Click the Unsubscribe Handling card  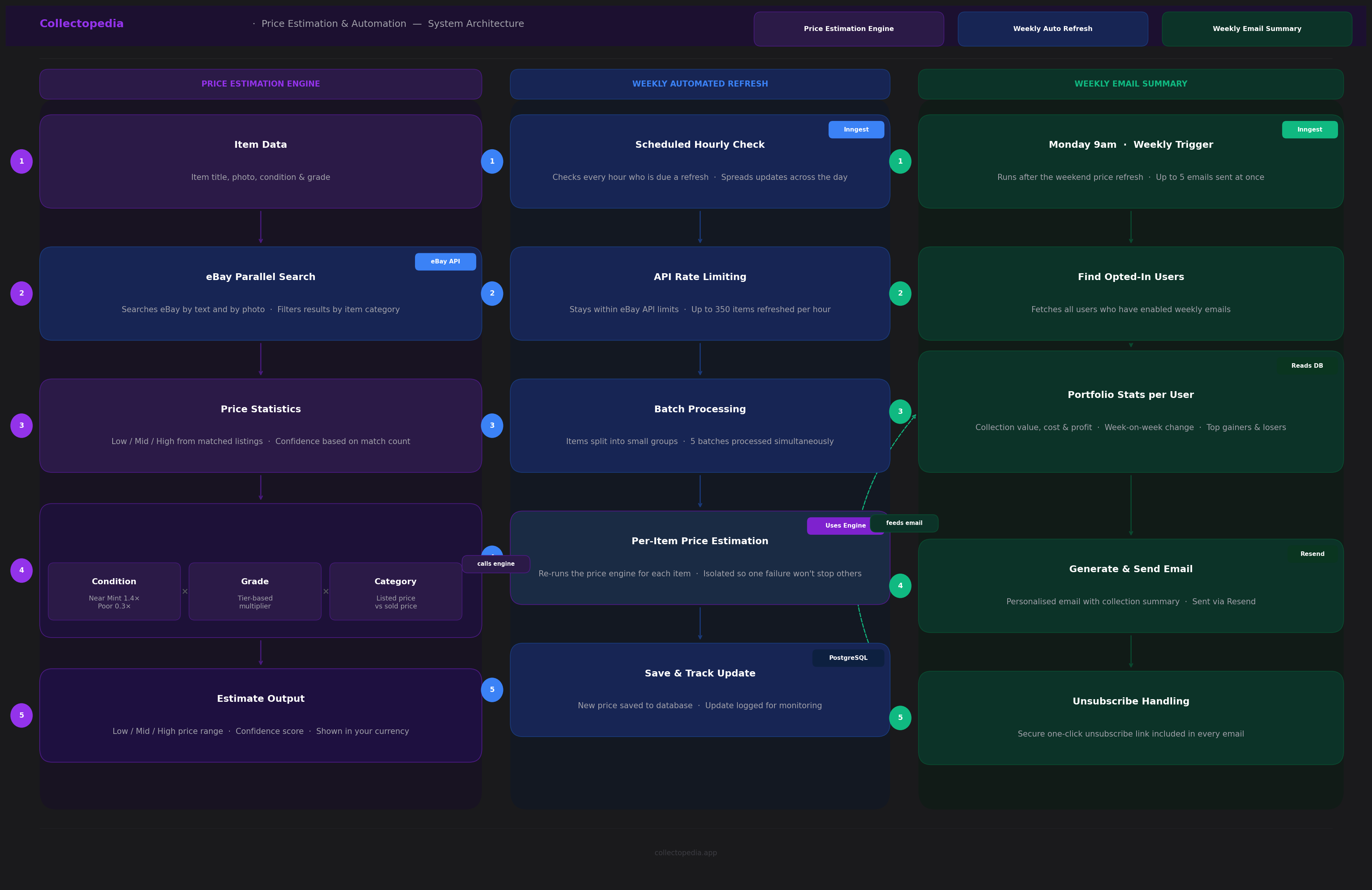pyautogui.click(x=1131, y=717)
